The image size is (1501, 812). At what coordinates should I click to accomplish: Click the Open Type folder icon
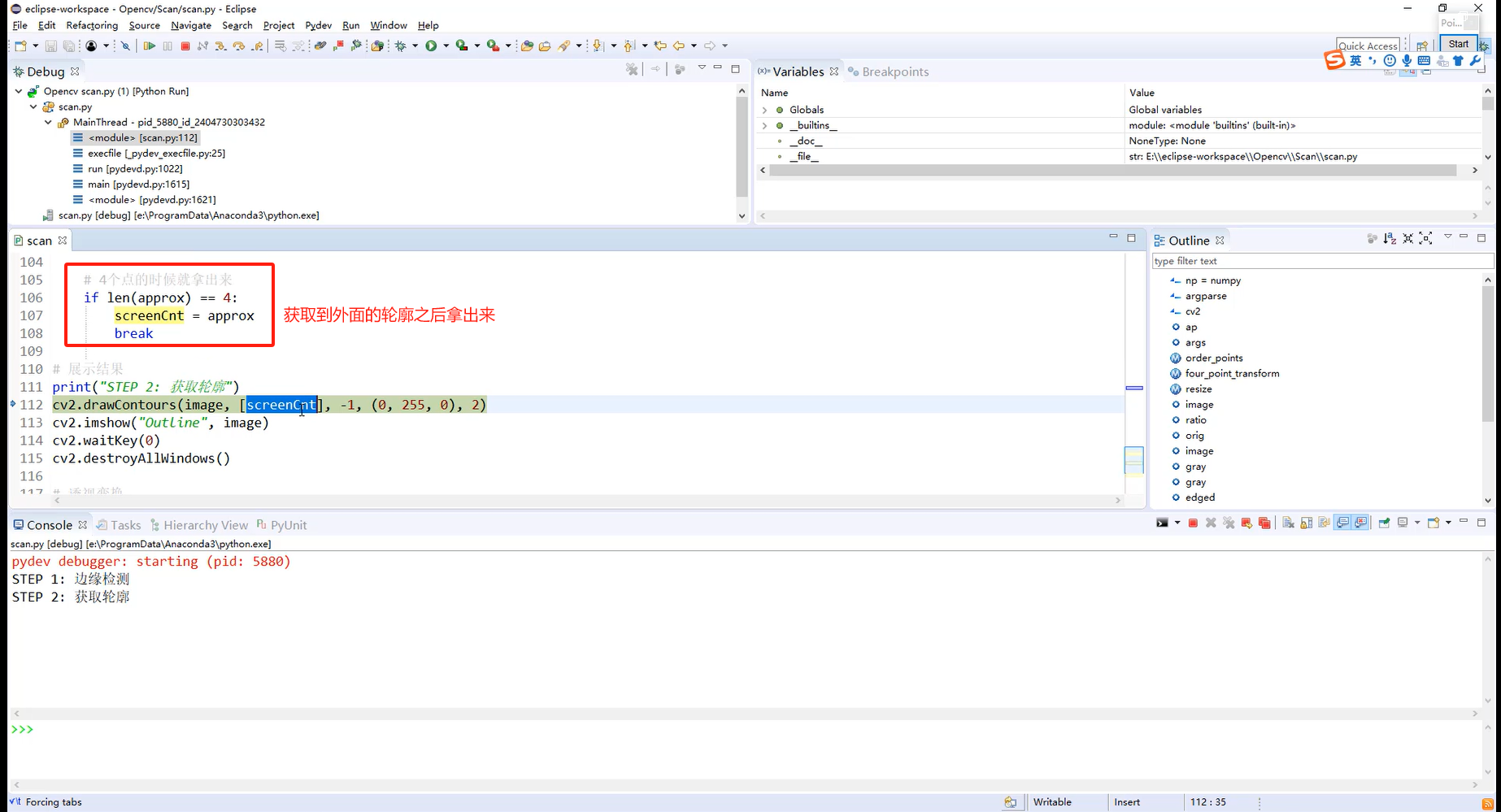click(x=527, y=46)
